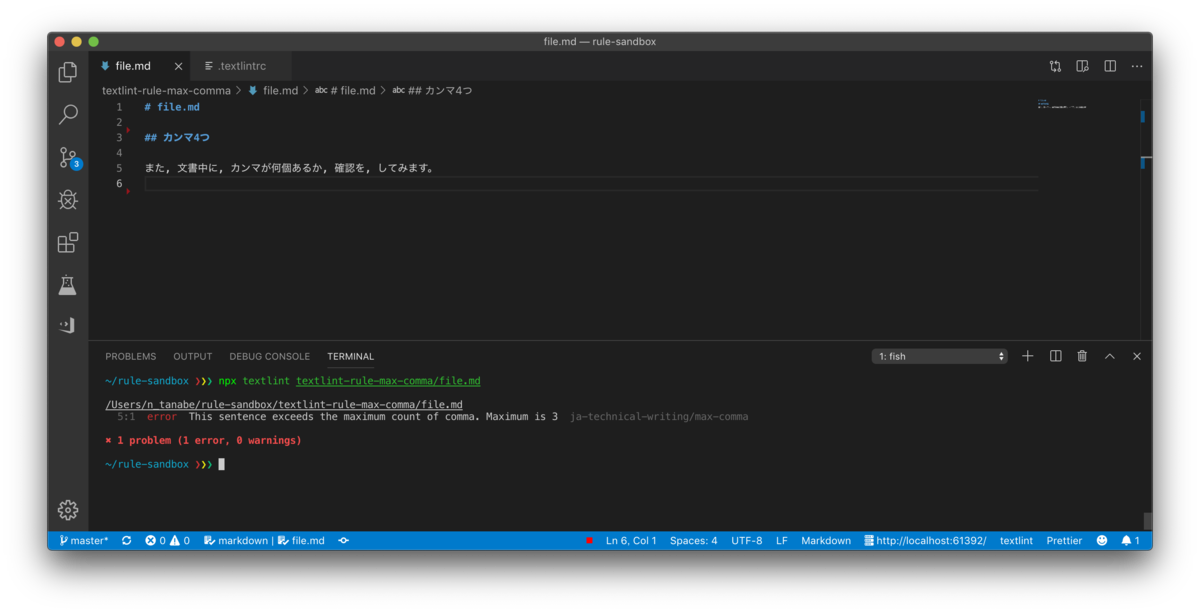Open editor More Actions ellipsis menu
1200x613 pixels.
click(1137, 66)
